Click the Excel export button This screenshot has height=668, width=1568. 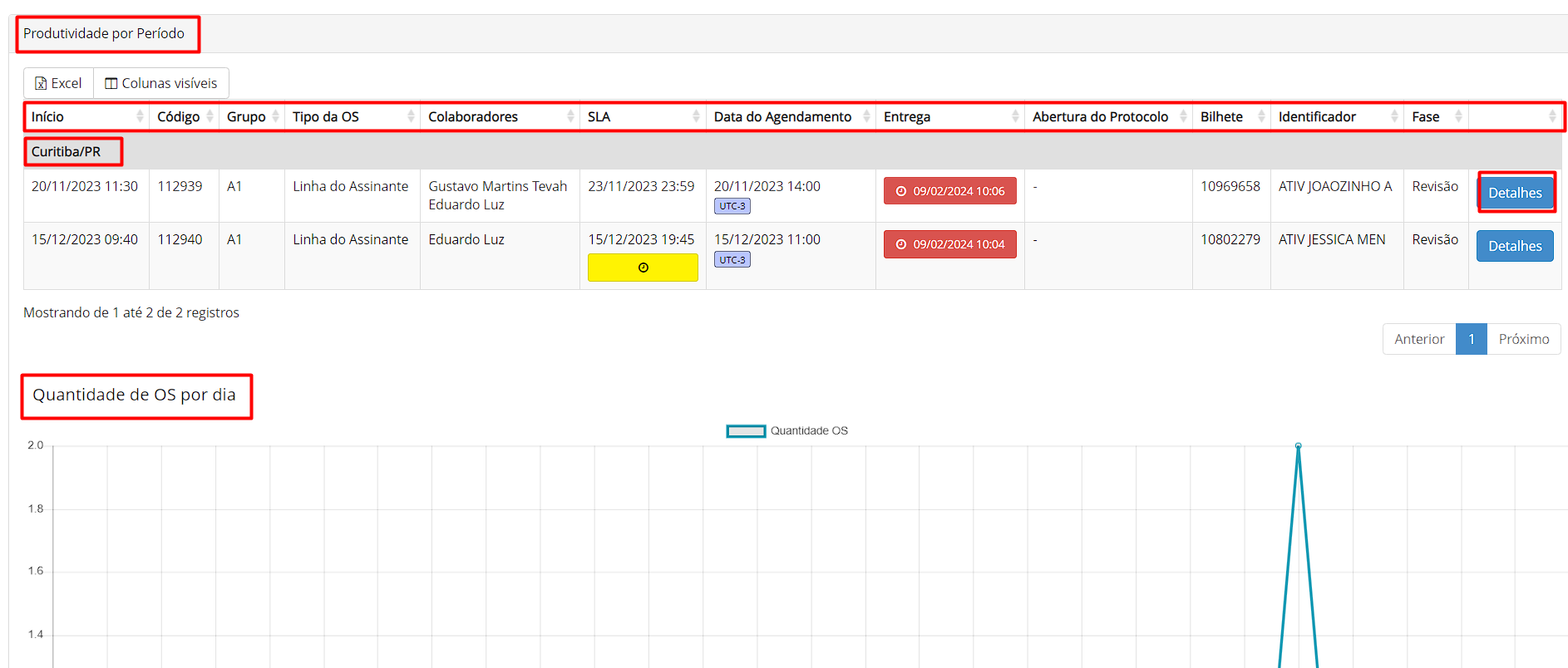(x=58, y=83)
